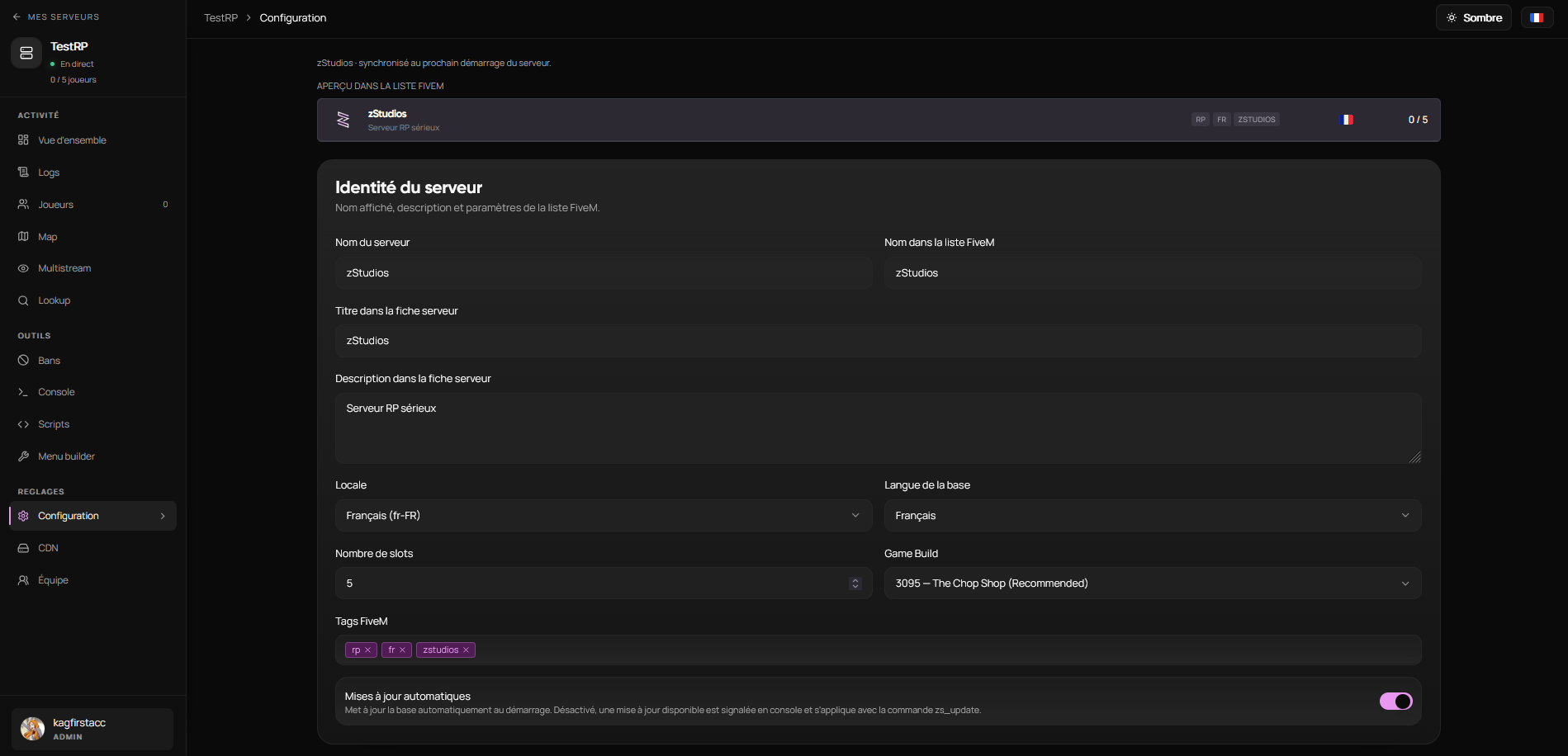Click the Joueurs count badge
This screenshot has width=1568, height=756.
[x=165, y=205]
